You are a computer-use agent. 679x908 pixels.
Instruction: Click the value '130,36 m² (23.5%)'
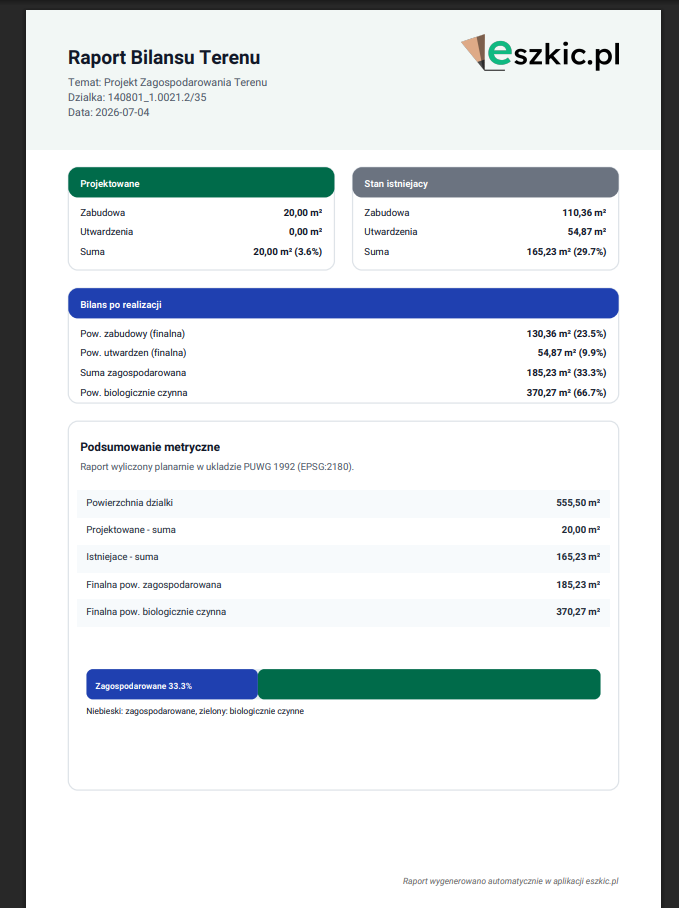[x=566, y=334]
